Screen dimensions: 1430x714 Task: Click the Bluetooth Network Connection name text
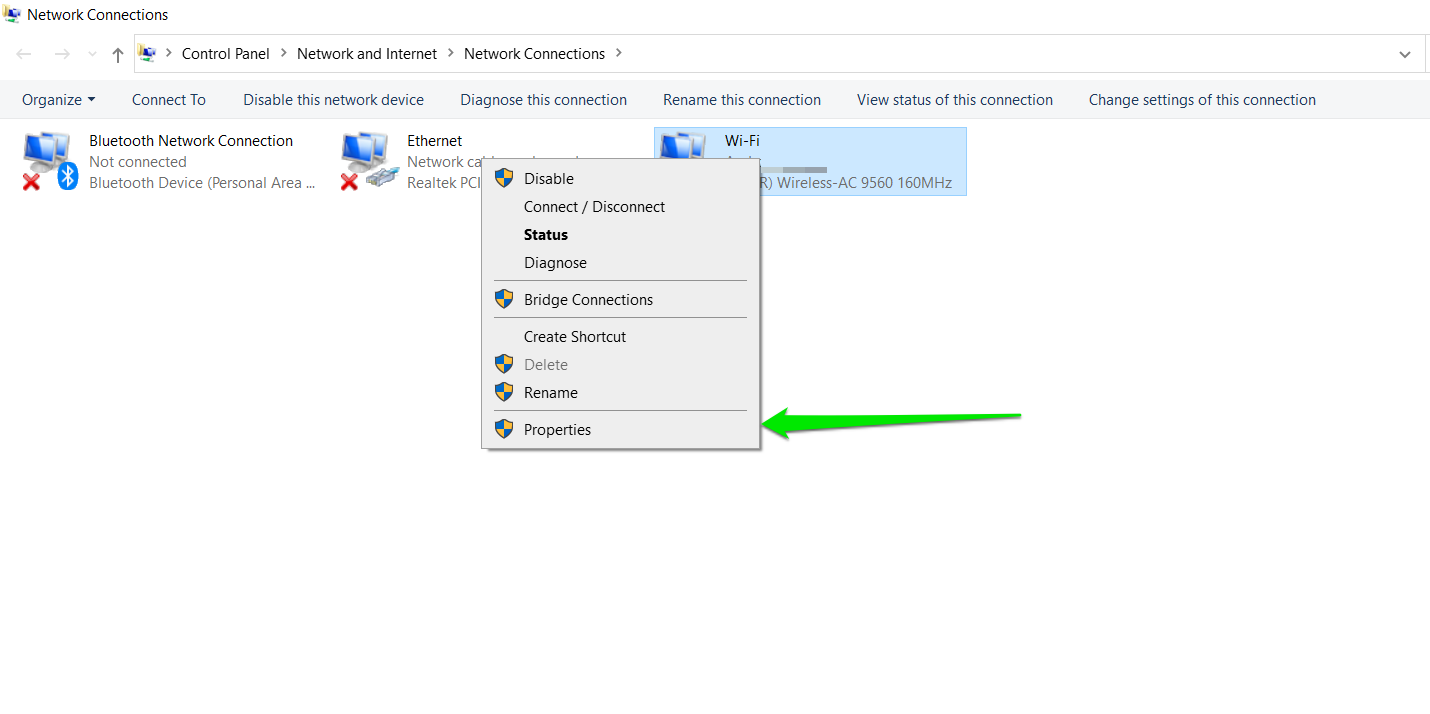(191, 141)
